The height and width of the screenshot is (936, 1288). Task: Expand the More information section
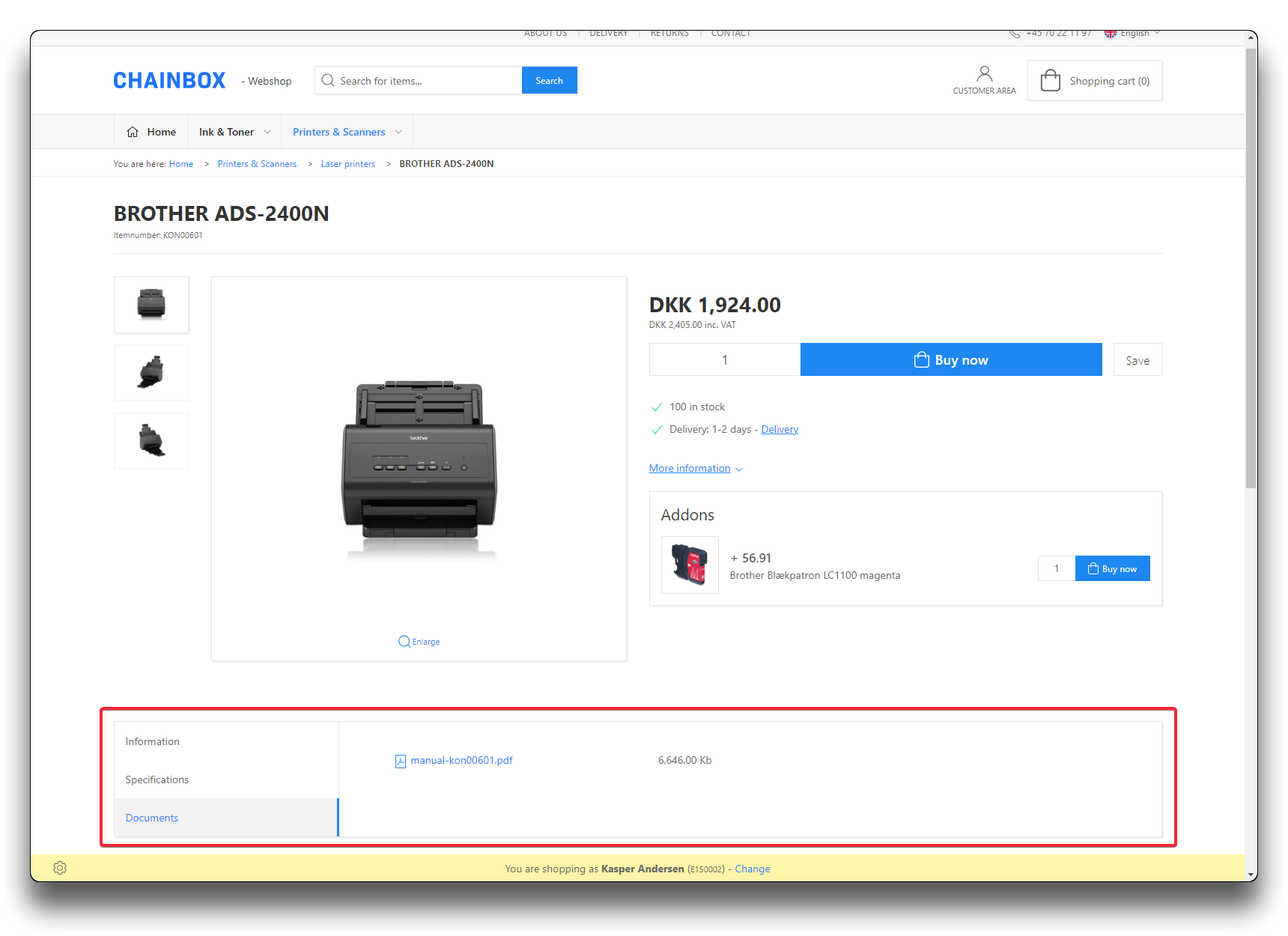pos(696,469)
